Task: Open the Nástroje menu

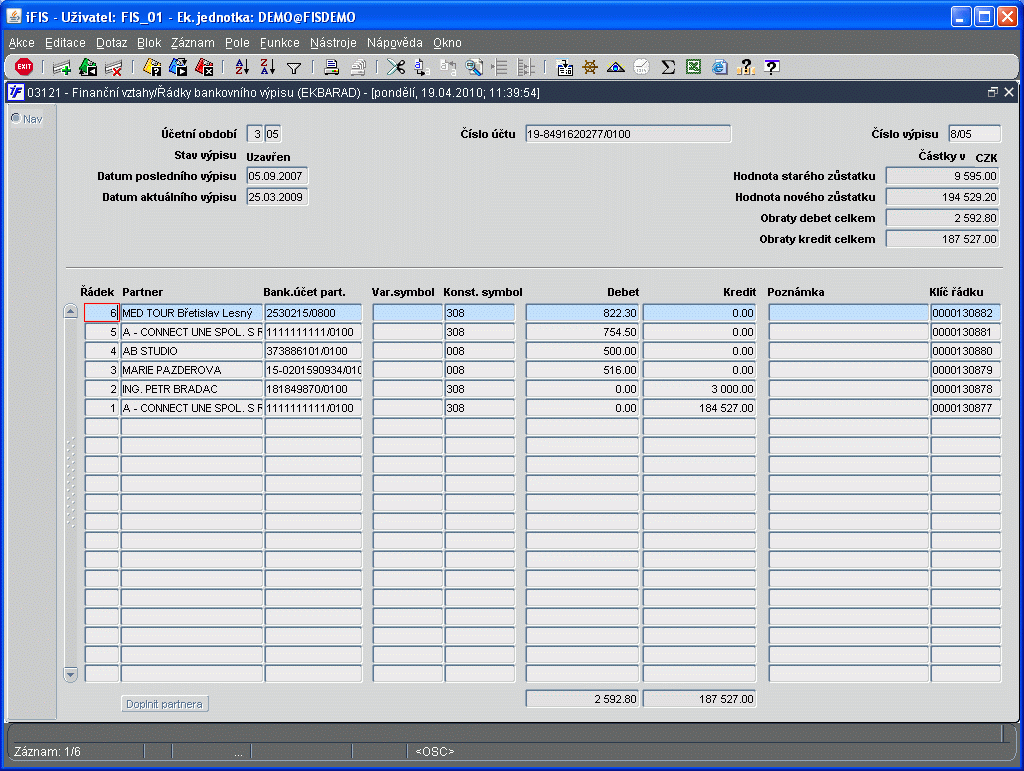Action: click(x=333, y=43)
